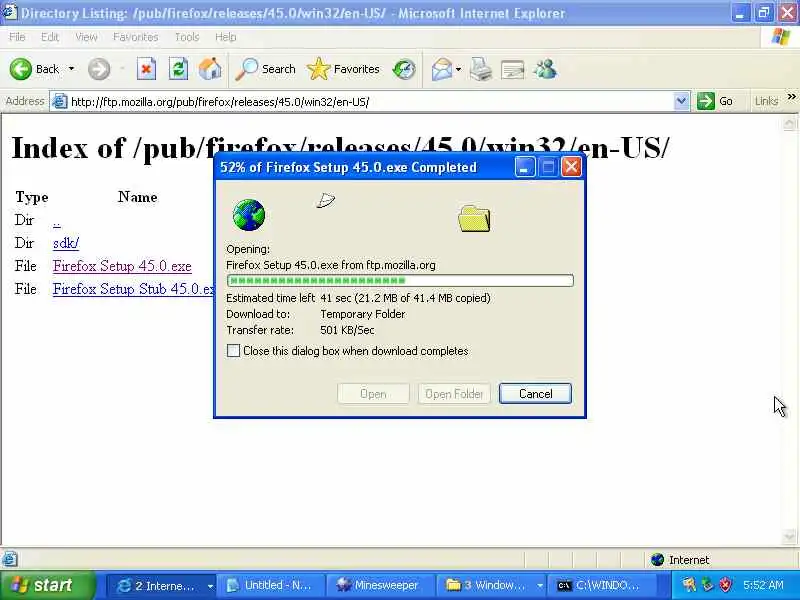
Task: Switch to Untitled Notepad taskbar button
Action: pos(270,585)
